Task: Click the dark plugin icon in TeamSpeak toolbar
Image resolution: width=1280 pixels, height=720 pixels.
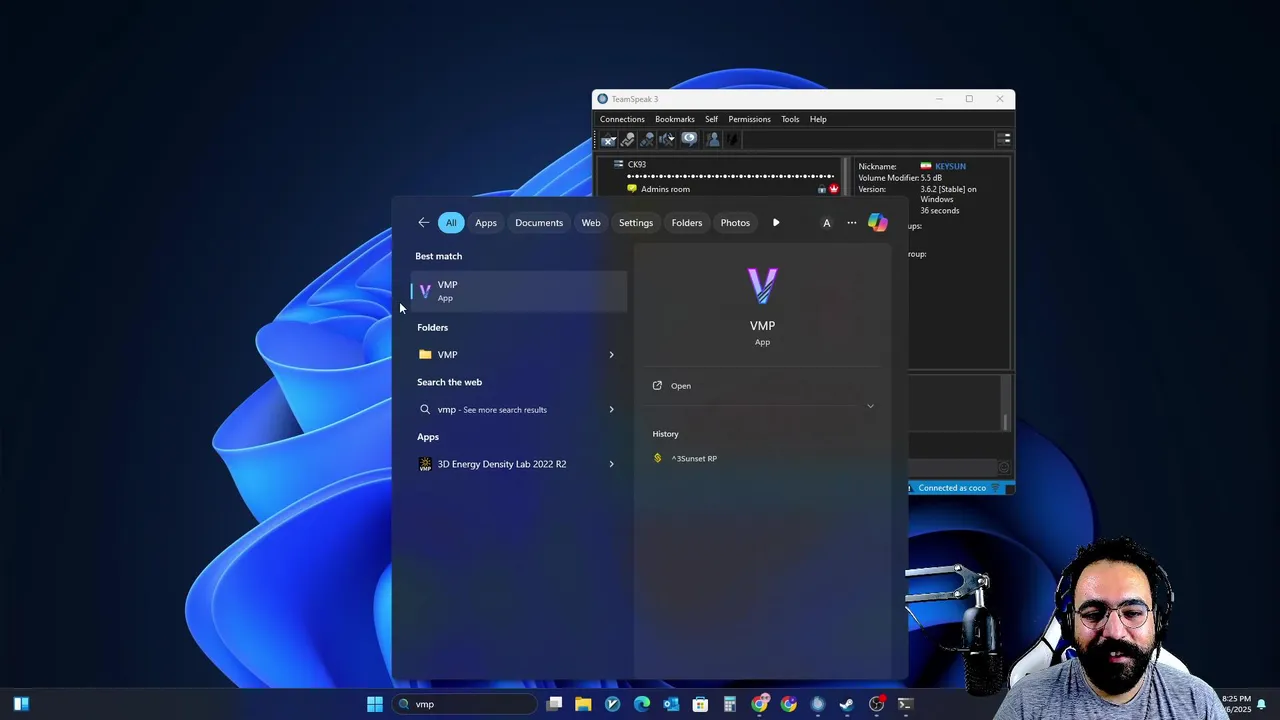Action: [733, 139]
